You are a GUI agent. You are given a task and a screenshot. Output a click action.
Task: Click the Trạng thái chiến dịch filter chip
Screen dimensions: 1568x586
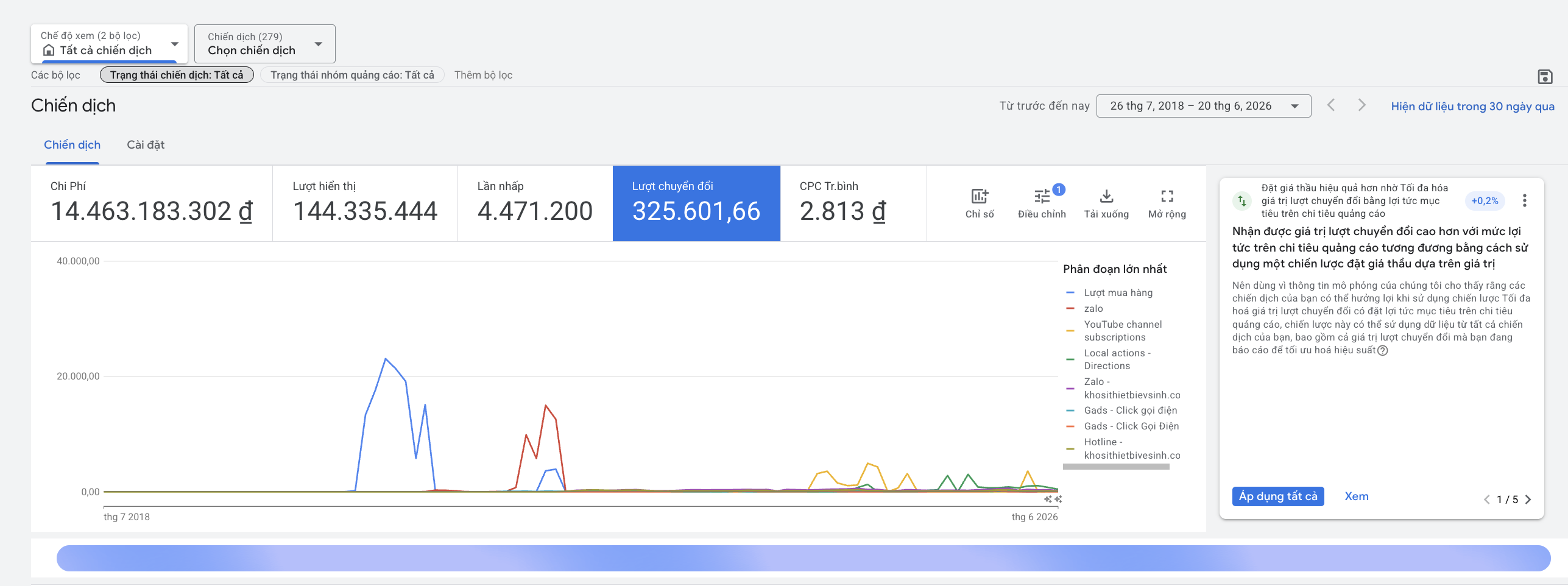[177, 75]
